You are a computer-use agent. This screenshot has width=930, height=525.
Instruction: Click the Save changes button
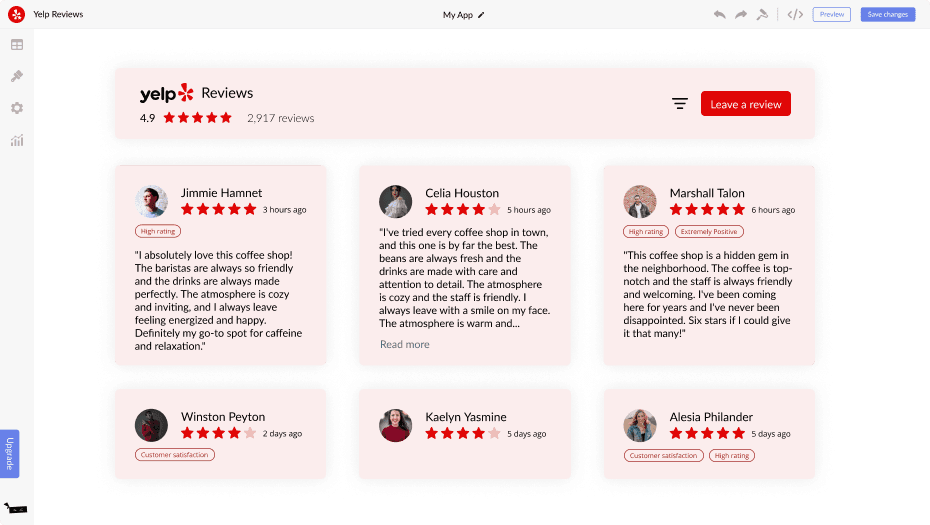click(x=888, y=14)
